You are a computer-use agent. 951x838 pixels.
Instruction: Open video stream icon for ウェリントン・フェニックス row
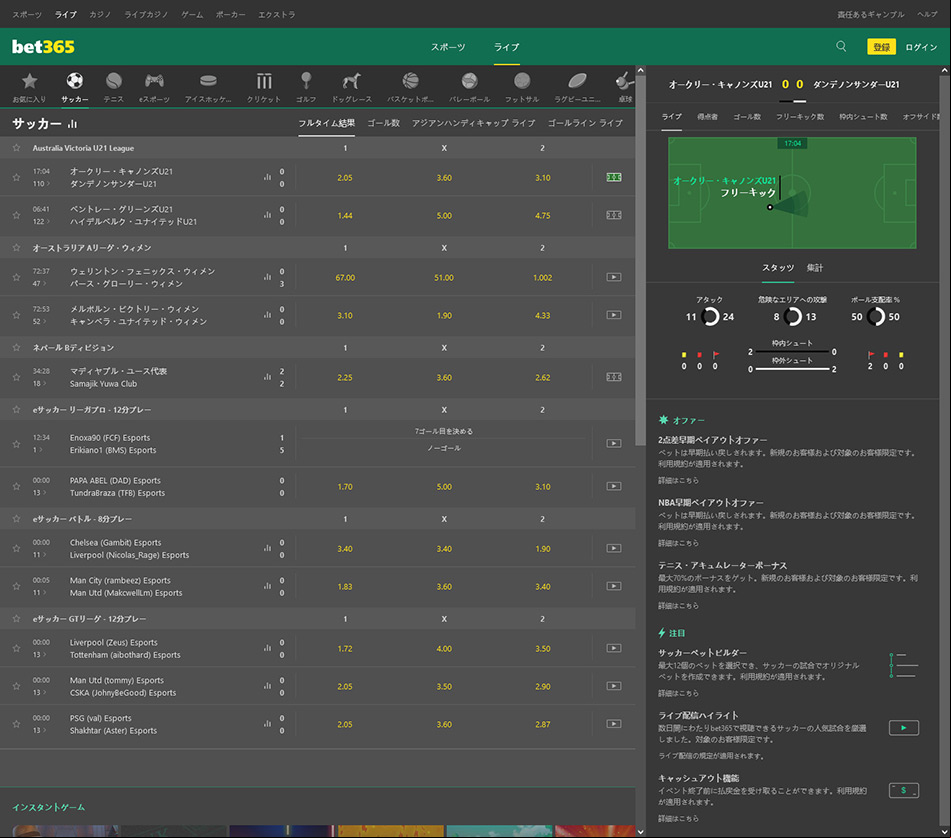[x=614, y=277]
